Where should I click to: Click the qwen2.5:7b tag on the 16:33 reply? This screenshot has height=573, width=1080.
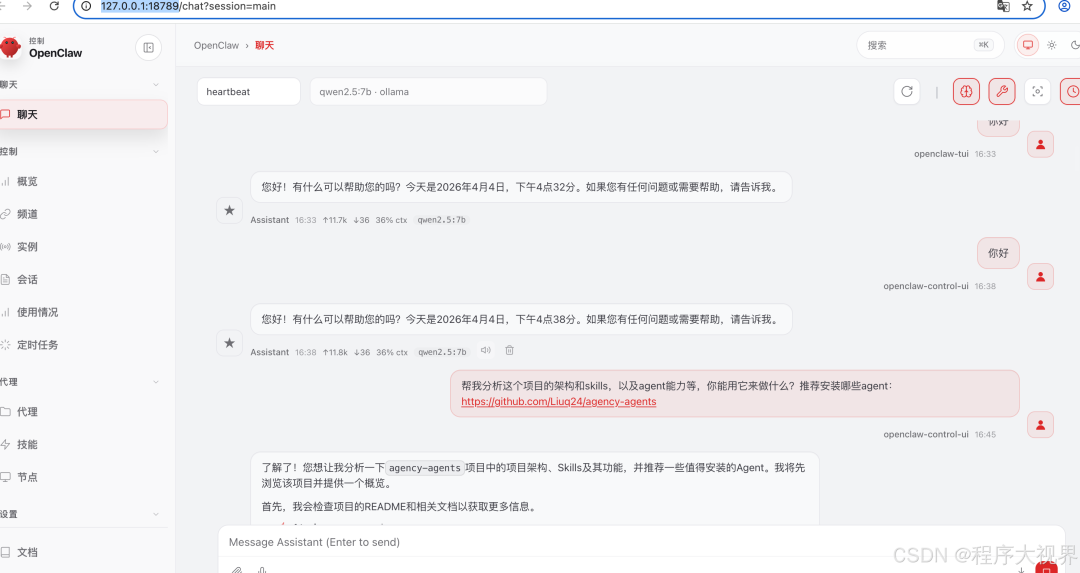click(x=442, y=220)
